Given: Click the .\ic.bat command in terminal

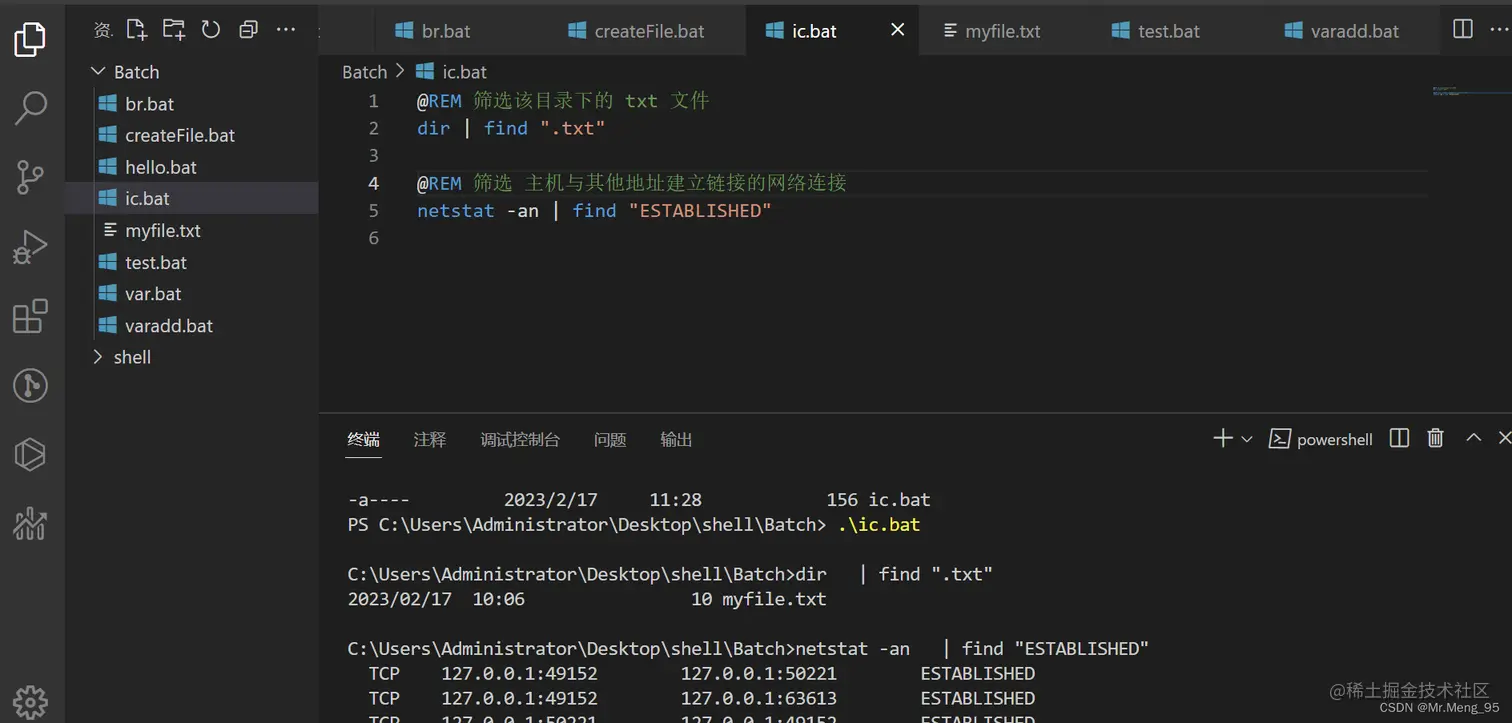Looking at the screenshot, I should [x=879, y=525].
